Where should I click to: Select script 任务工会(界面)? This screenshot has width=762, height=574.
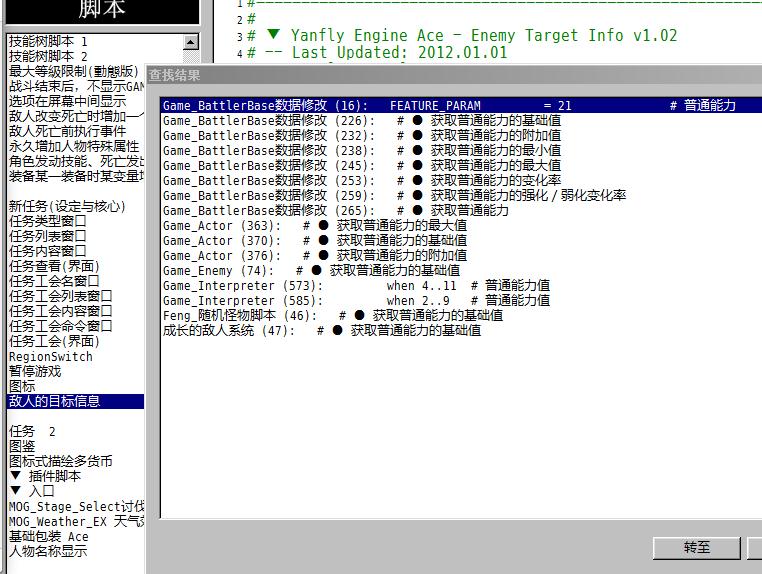tap(54, 342)
